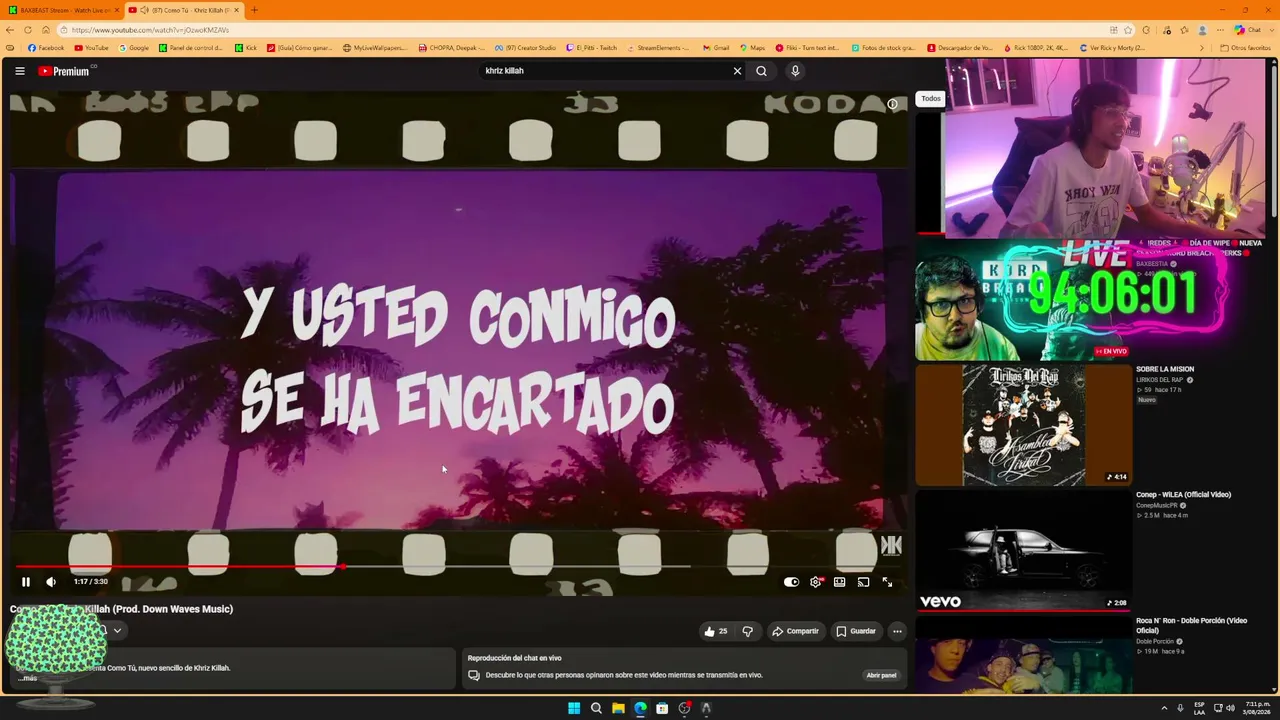This screenshot has height=720, width=1280.
Task: Add this page to favorites star
Action: click(x=1128, y=30)
